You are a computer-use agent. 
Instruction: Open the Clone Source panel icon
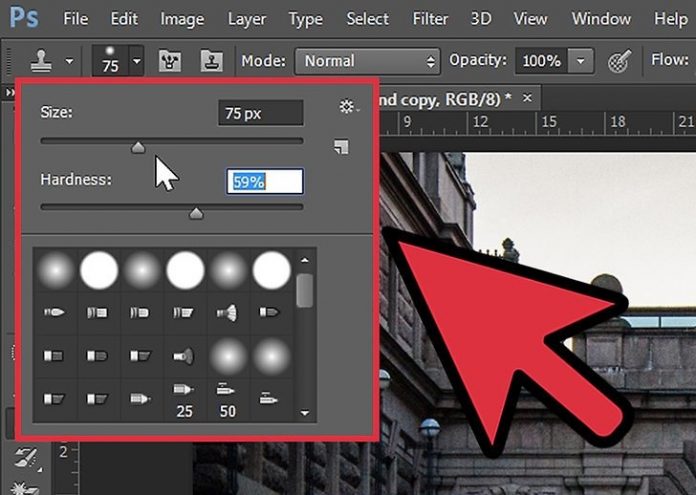tap(212, 61)
